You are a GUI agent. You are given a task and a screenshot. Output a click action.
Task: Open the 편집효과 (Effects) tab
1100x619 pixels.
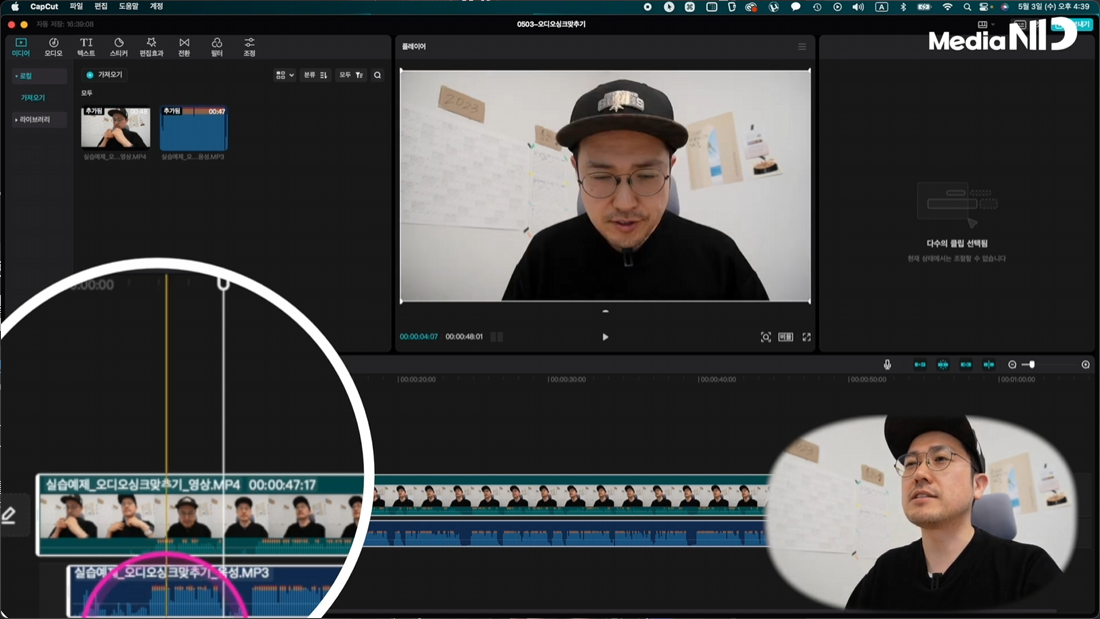tap(151, 47)
